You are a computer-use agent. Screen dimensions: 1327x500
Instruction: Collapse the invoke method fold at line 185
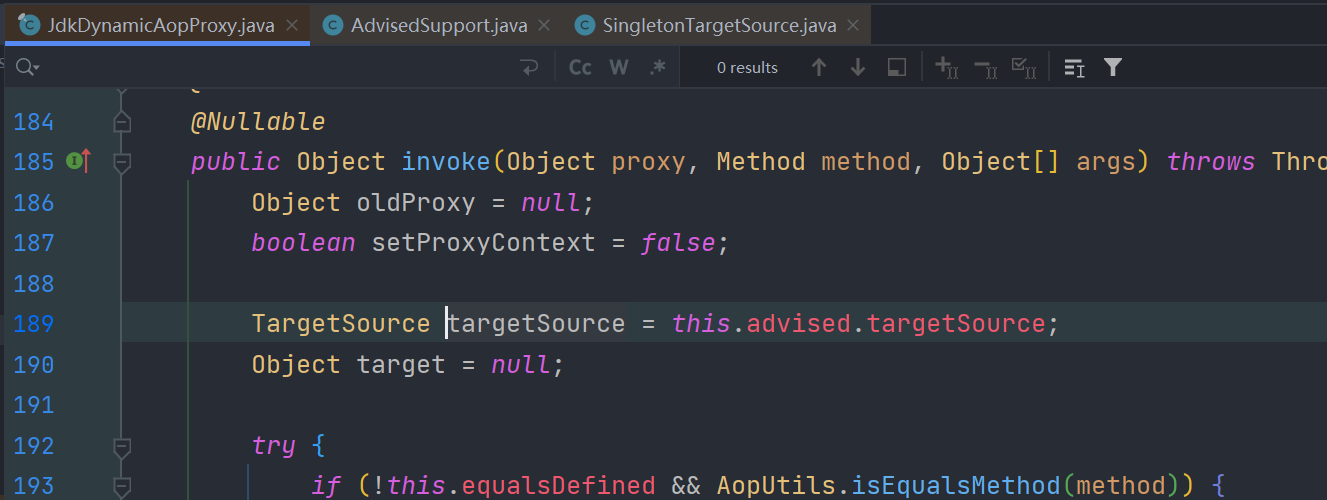(122, 161)
